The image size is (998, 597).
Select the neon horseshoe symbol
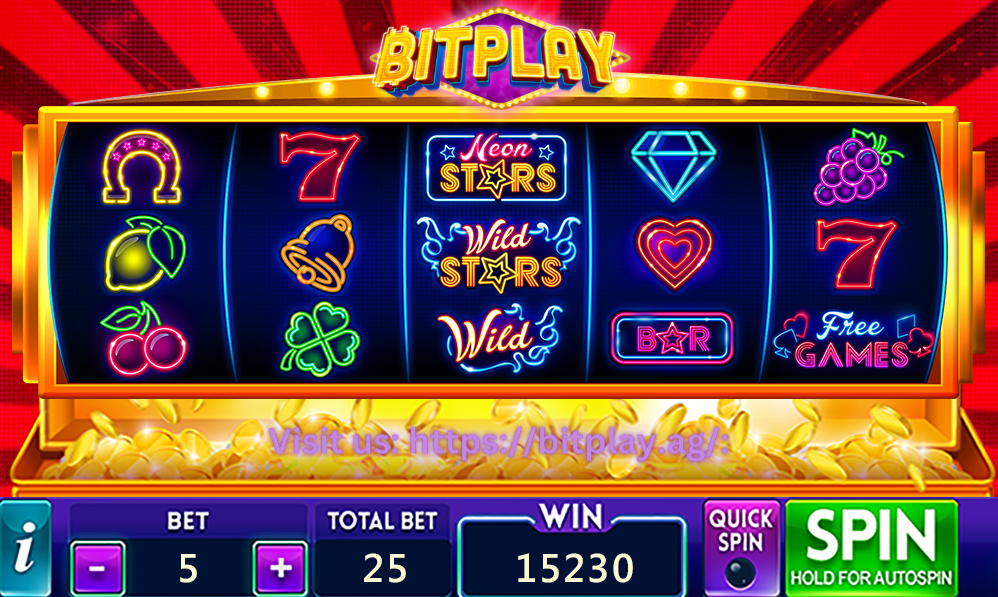point(142,167)
